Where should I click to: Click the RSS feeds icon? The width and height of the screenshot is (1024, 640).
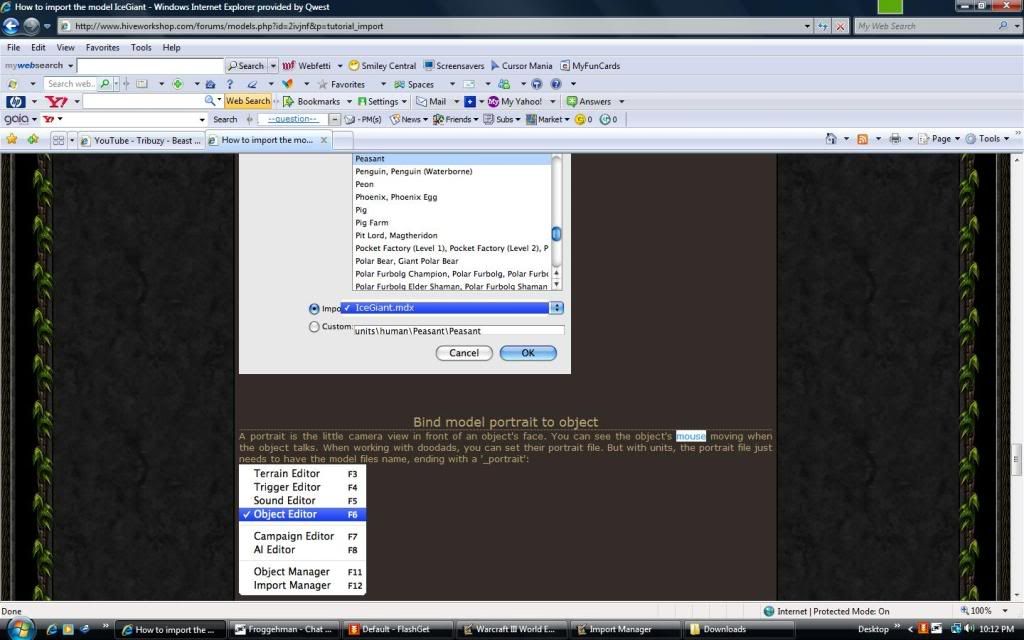(x=862, y=138)
